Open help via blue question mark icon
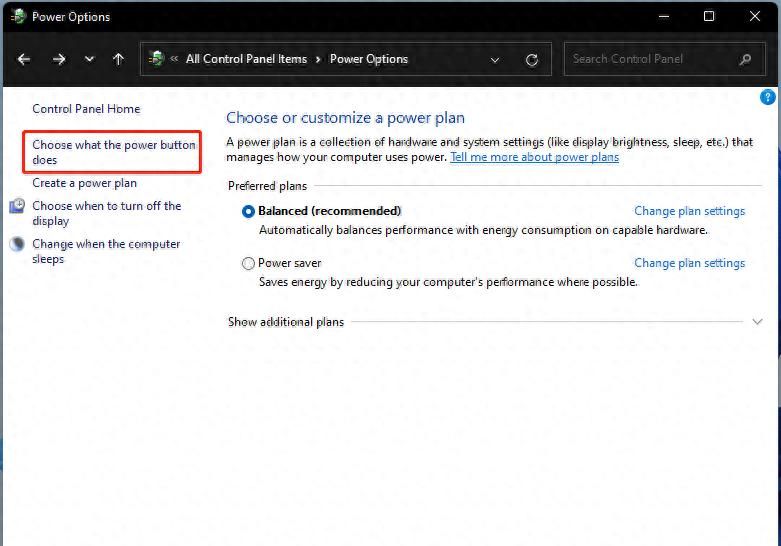The height and width of the screenshot is (546, 781). [768, 97]
